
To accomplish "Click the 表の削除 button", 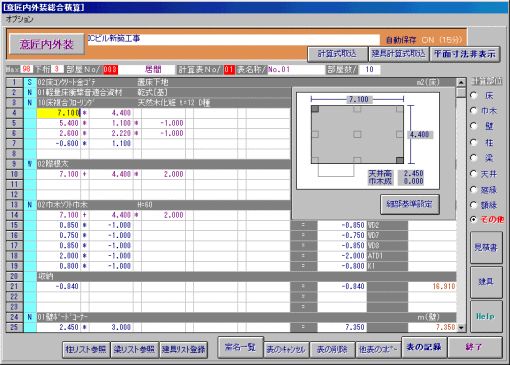I will click(x=332, y=350).
